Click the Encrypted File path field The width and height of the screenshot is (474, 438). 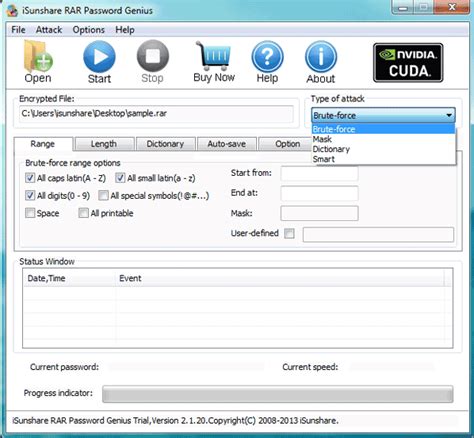156,114
